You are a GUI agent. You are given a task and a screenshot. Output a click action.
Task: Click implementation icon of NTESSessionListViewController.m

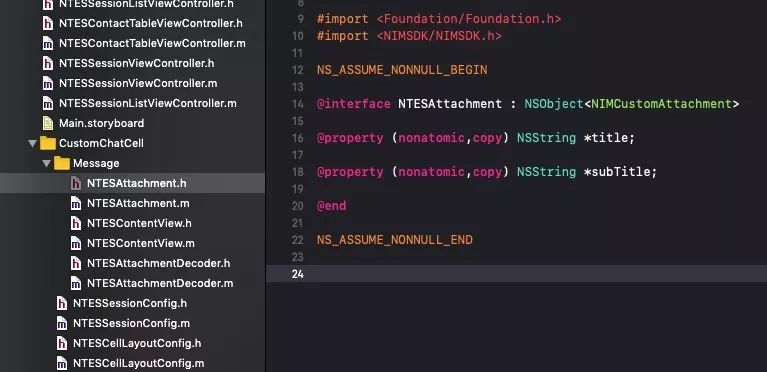click(48, 103)
